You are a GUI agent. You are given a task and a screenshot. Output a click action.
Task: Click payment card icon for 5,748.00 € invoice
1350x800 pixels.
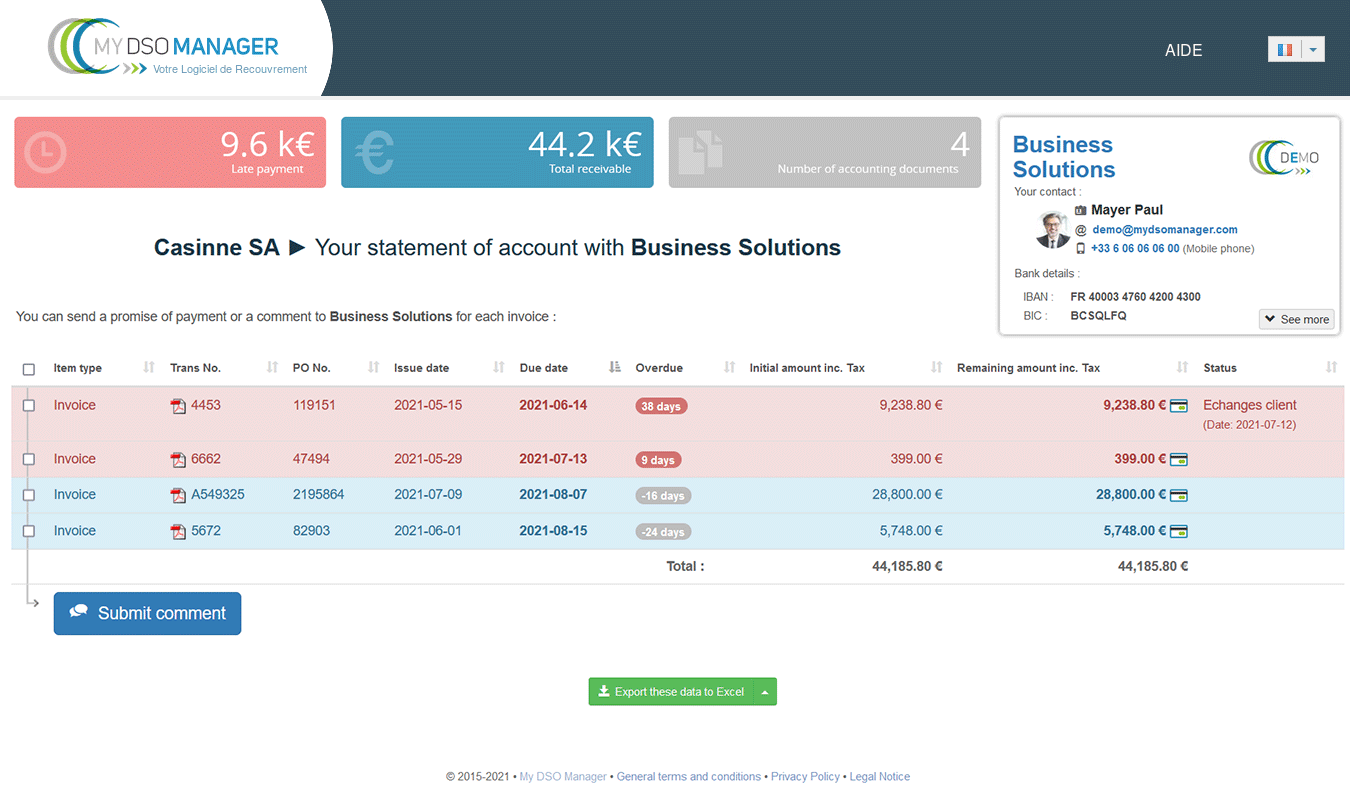click(1179, 532)
